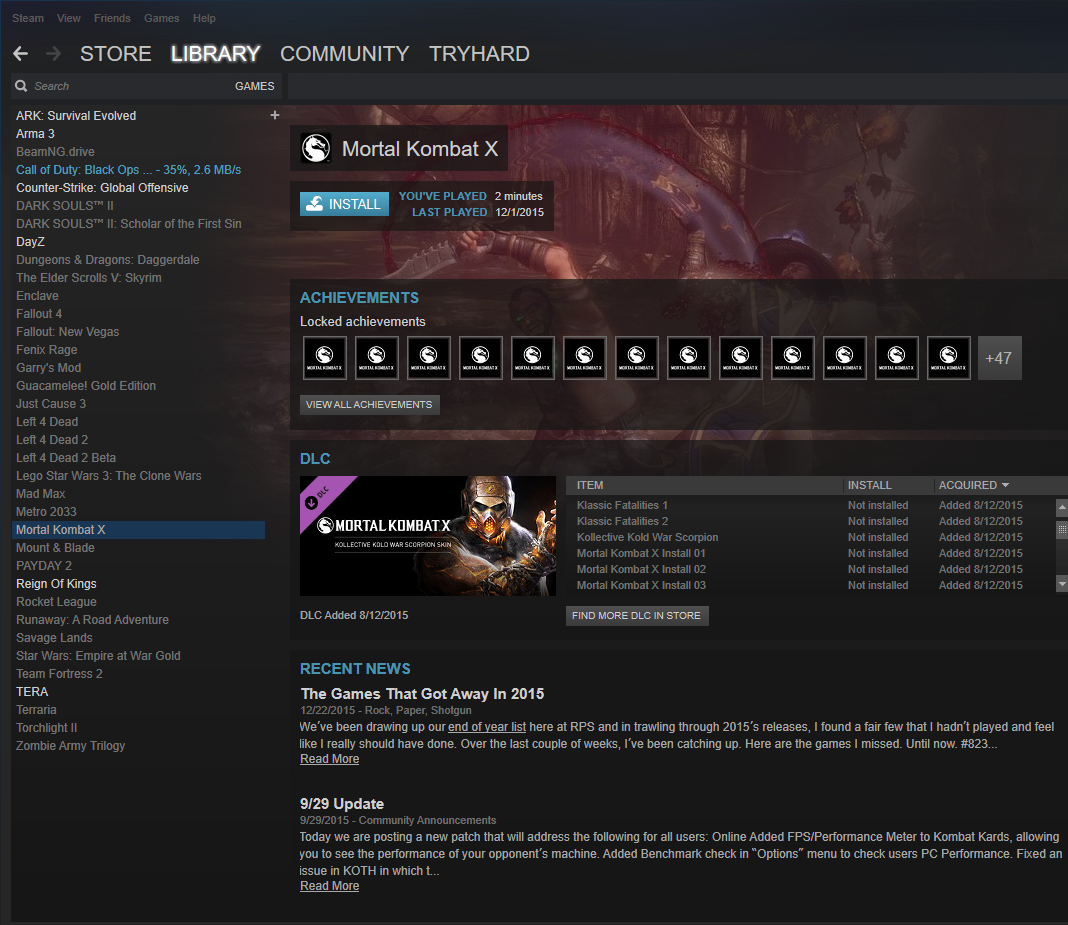1068x925 pixels.
Task: Select Mortal Kombat X in the sidebar
Action: 138,530
